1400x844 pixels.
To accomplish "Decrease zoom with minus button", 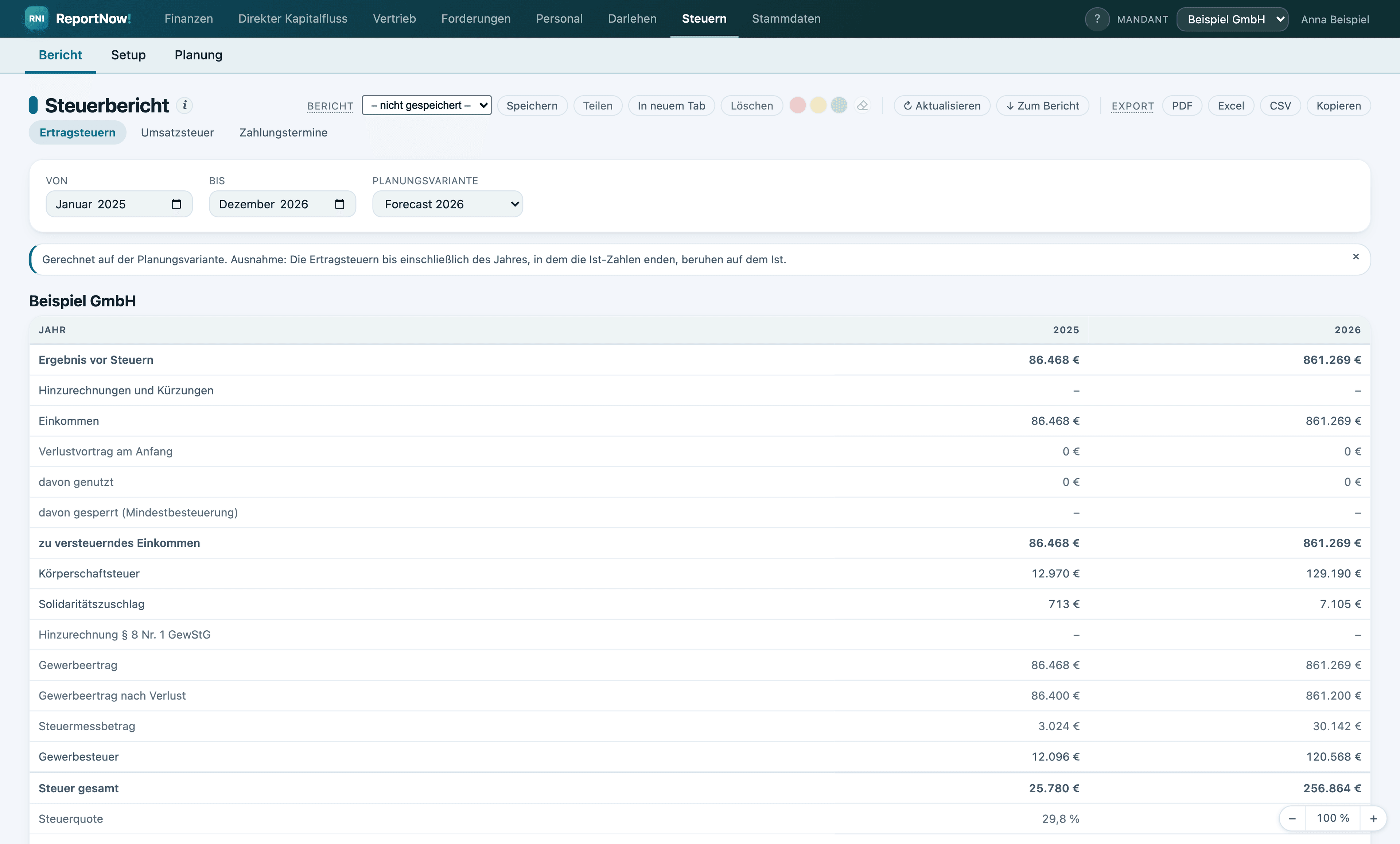I will (1292, 818).
